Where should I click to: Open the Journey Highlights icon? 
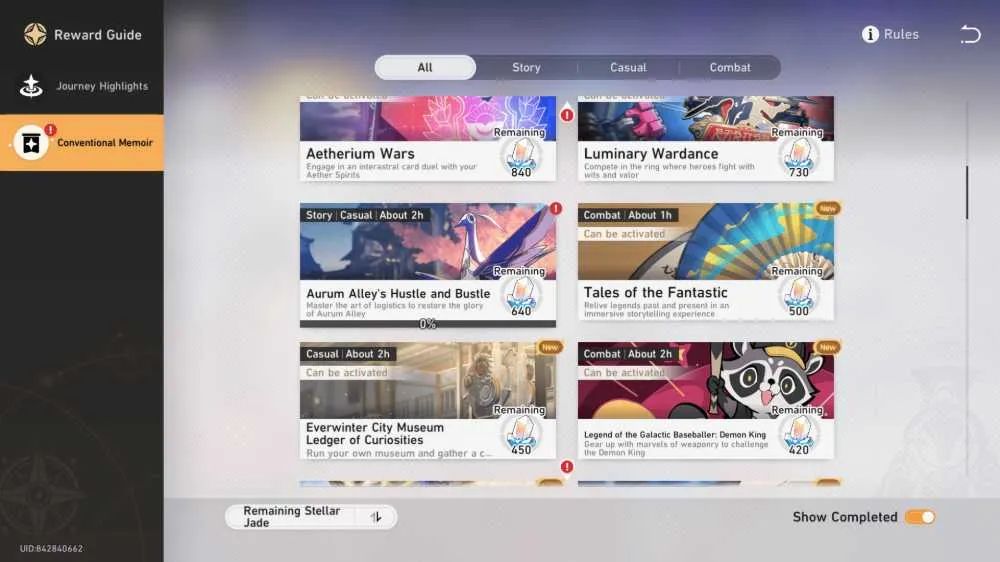pyautogui.click(x=31, y=86)
